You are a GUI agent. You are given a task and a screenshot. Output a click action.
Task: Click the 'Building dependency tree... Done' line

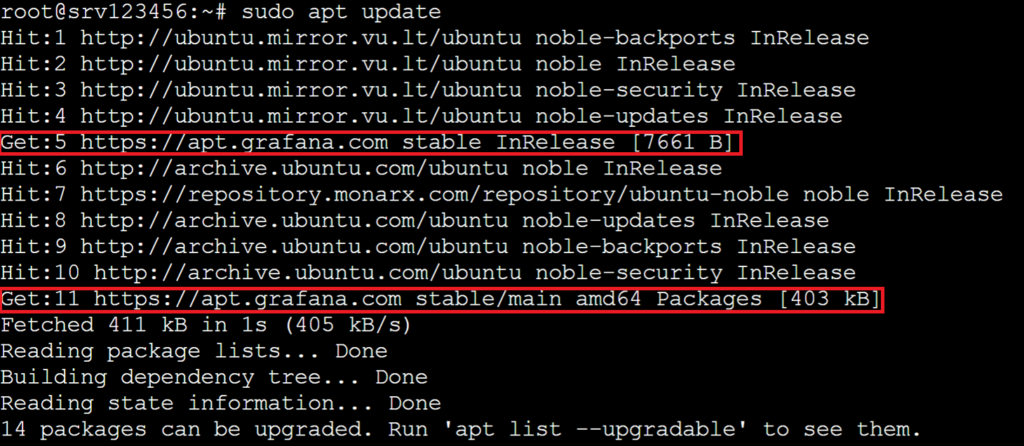point(213,377)
